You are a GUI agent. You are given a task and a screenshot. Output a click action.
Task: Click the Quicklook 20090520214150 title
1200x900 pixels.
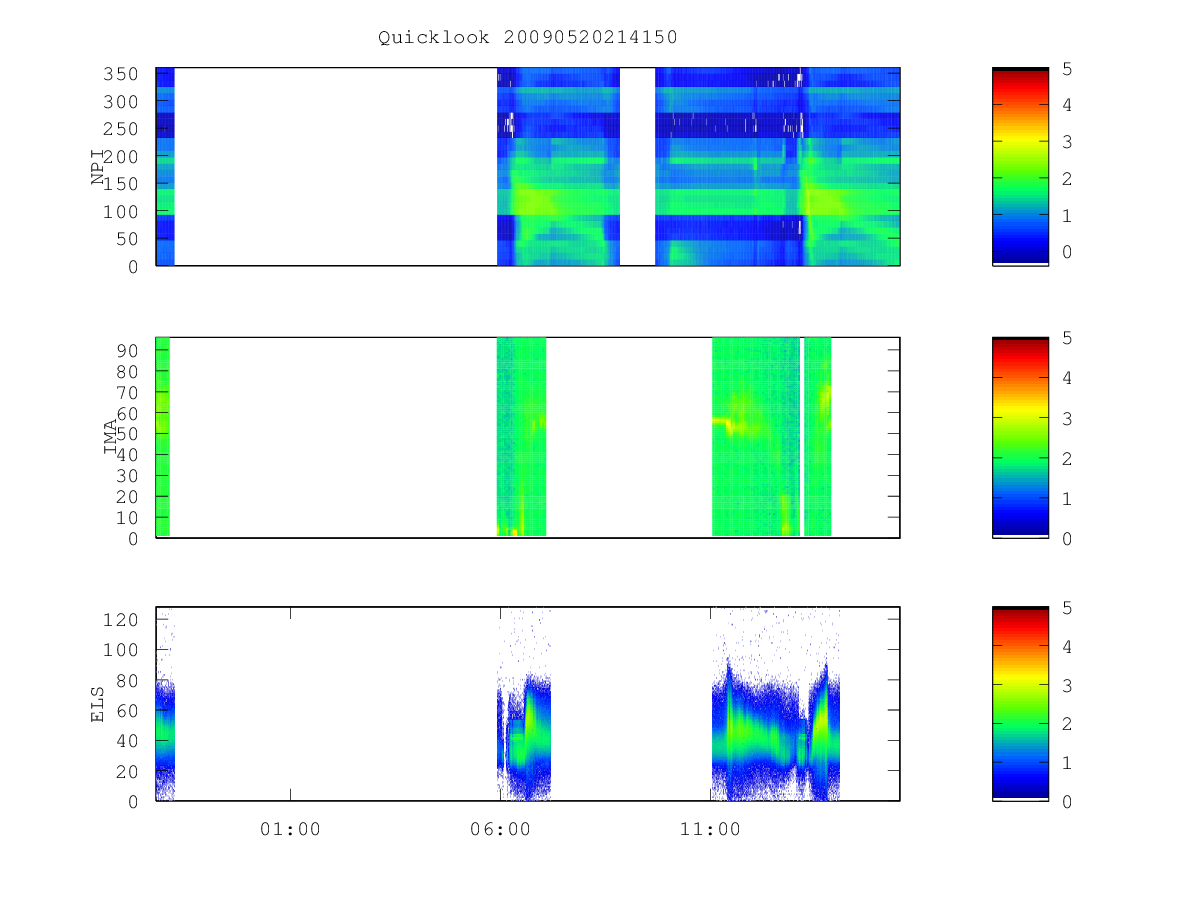pyautogui.click(x=528, y=38)
